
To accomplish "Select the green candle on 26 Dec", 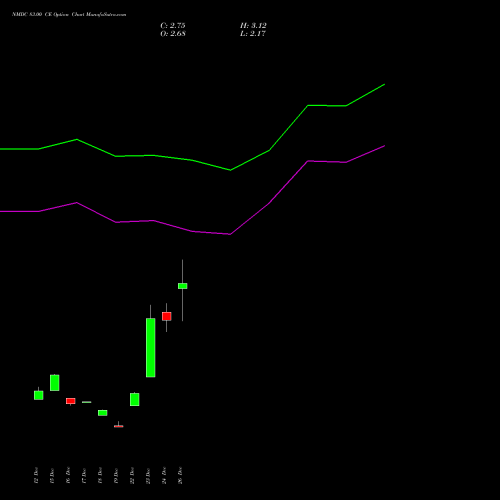I will tap(183, 286).
